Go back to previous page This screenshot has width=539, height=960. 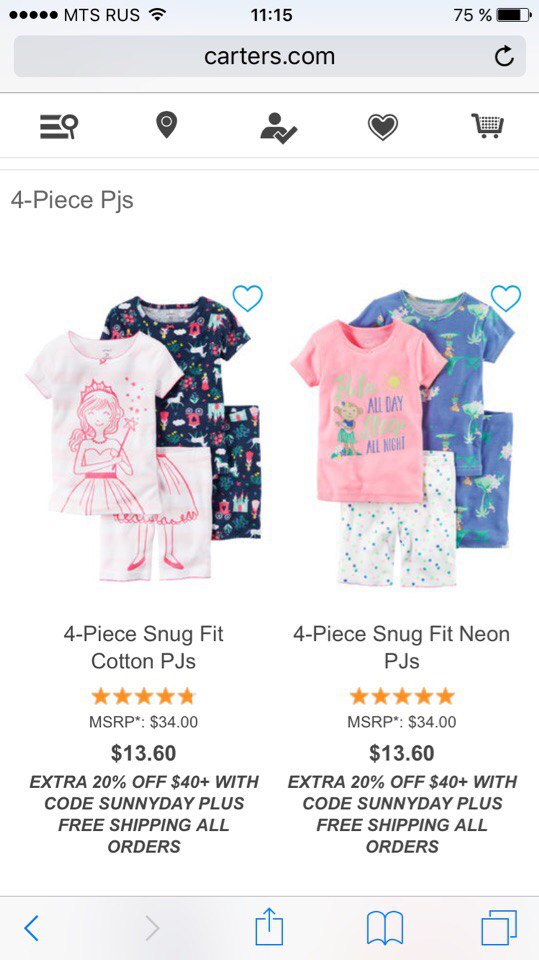[31, 928]
